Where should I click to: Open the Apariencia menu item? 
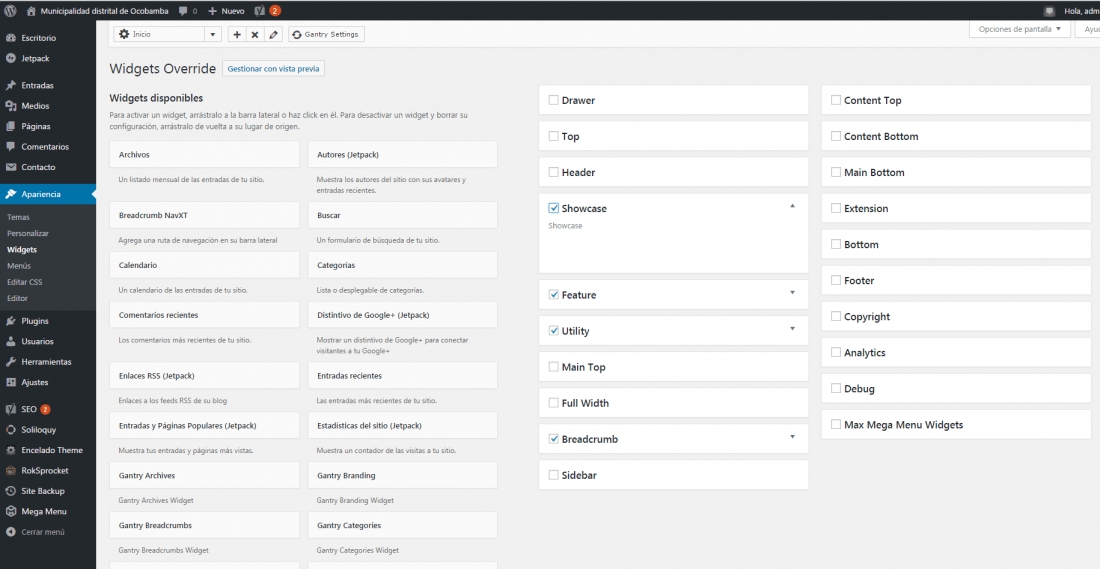pos(48,194)
